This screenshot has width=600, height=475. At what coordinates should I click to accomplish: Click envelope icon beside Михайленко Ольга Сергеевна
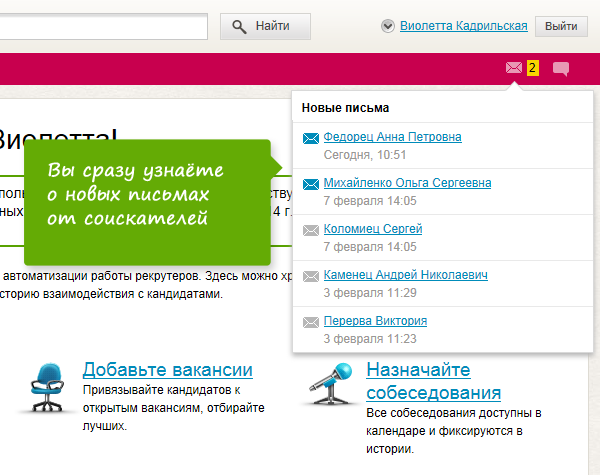[310, 184]
